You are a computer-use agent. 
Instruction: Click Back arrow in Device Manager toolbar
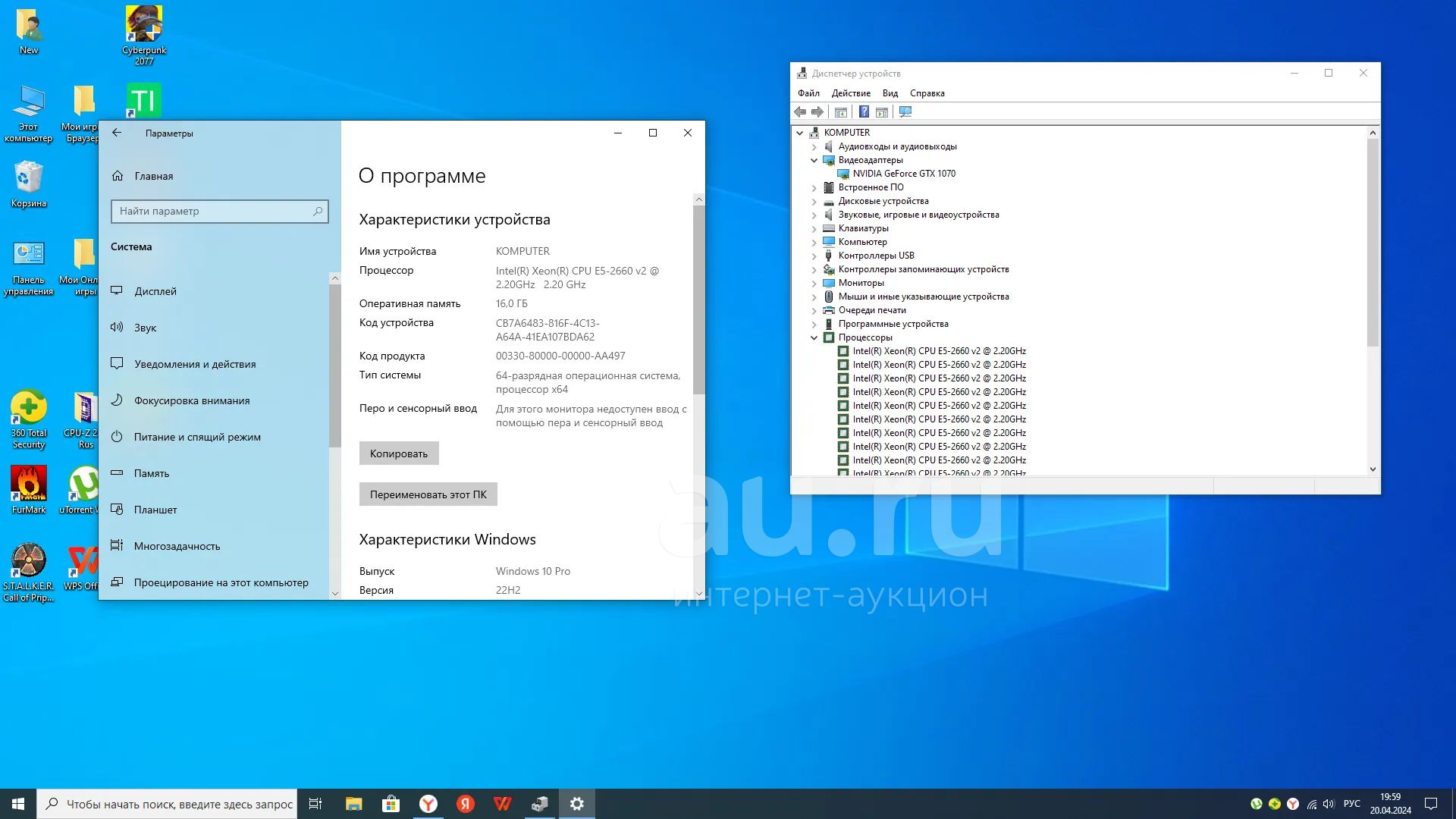800,112
